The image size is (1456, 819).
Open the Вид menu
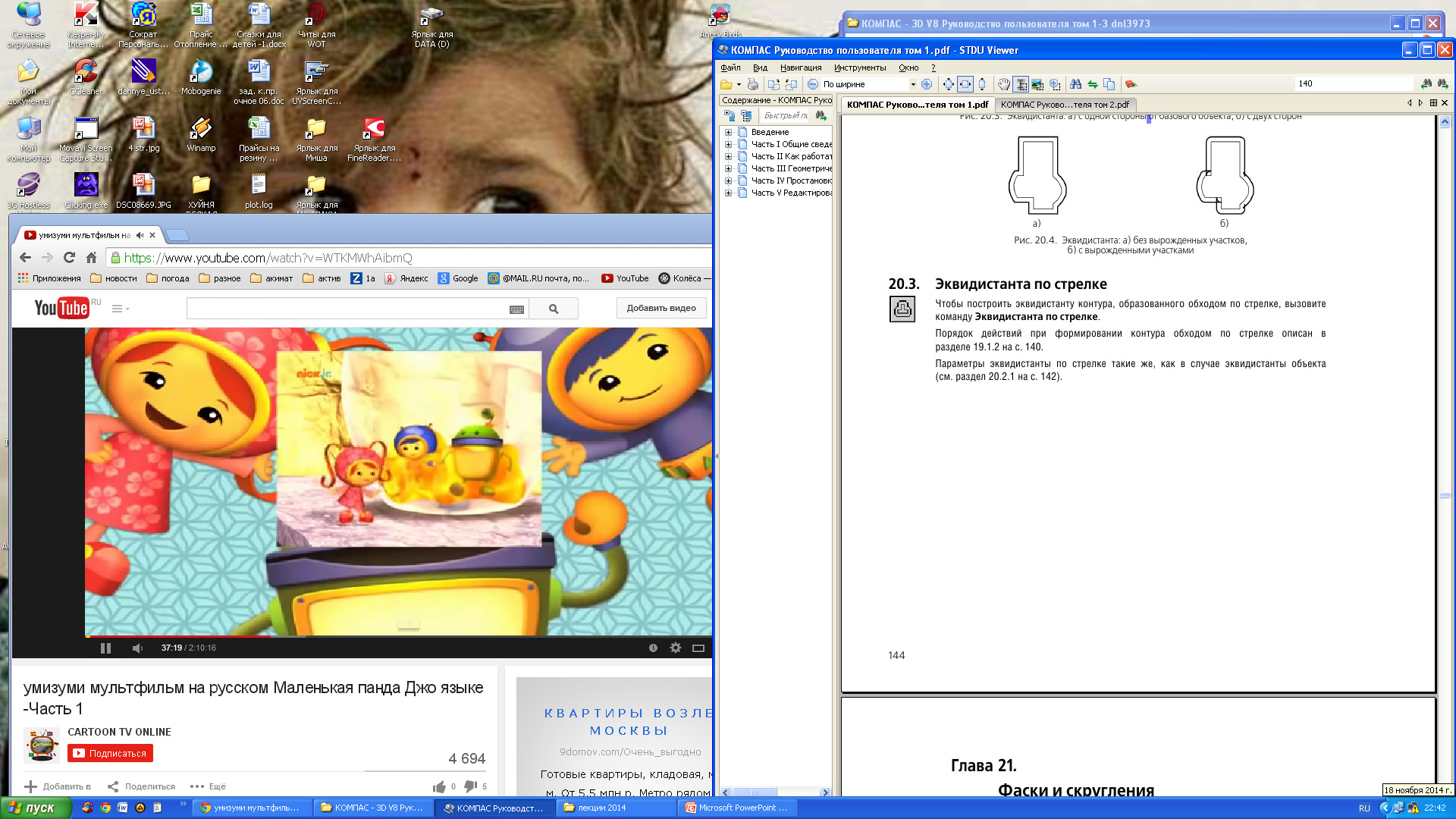(x=760, y=67)
